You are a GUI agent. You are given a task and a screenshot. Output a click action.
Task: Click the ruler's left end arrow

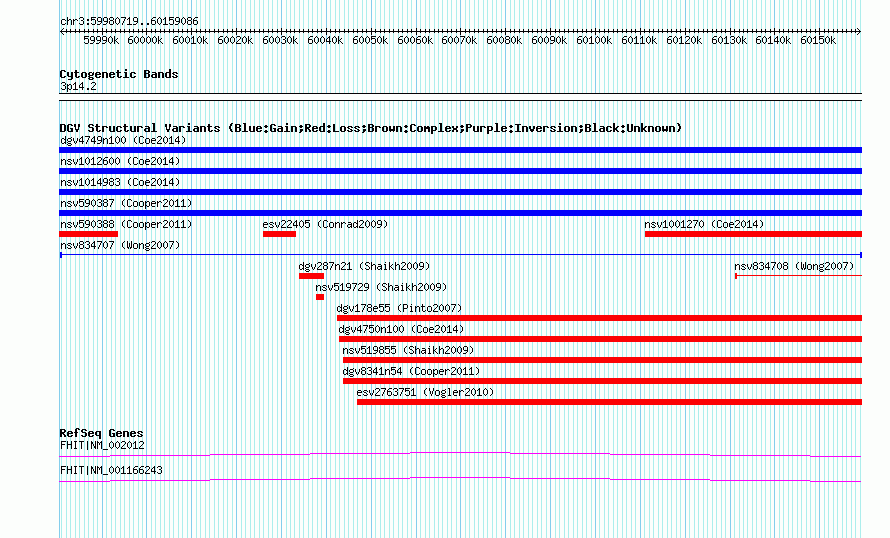click(x=62, y=32)
